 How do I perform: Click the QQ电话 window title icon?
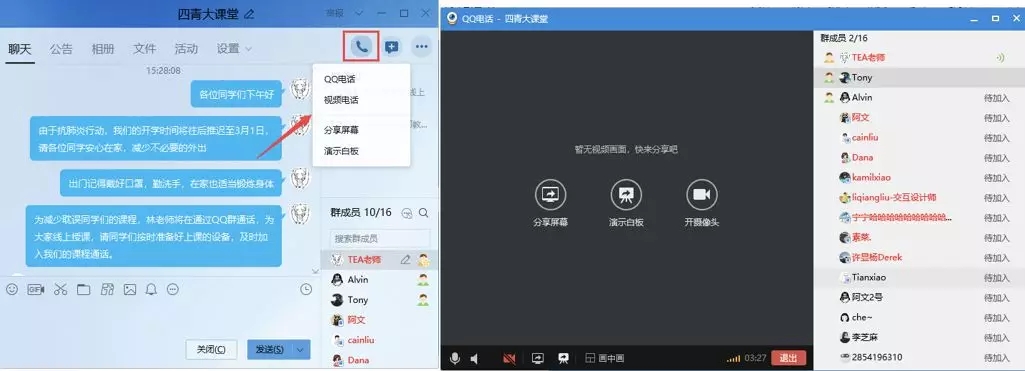[x=452, y=18]
